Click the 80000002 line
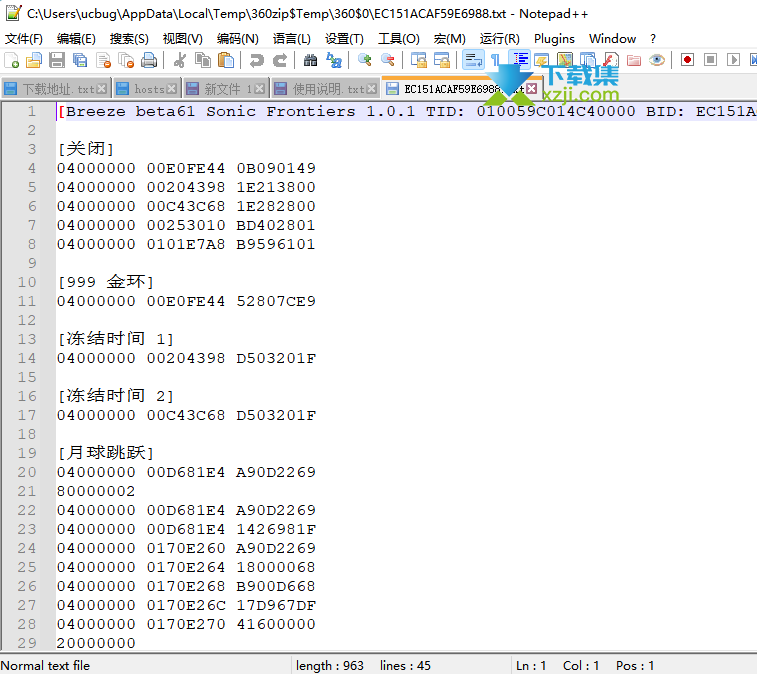Screen dimensions: 757x674 point(96,491)
